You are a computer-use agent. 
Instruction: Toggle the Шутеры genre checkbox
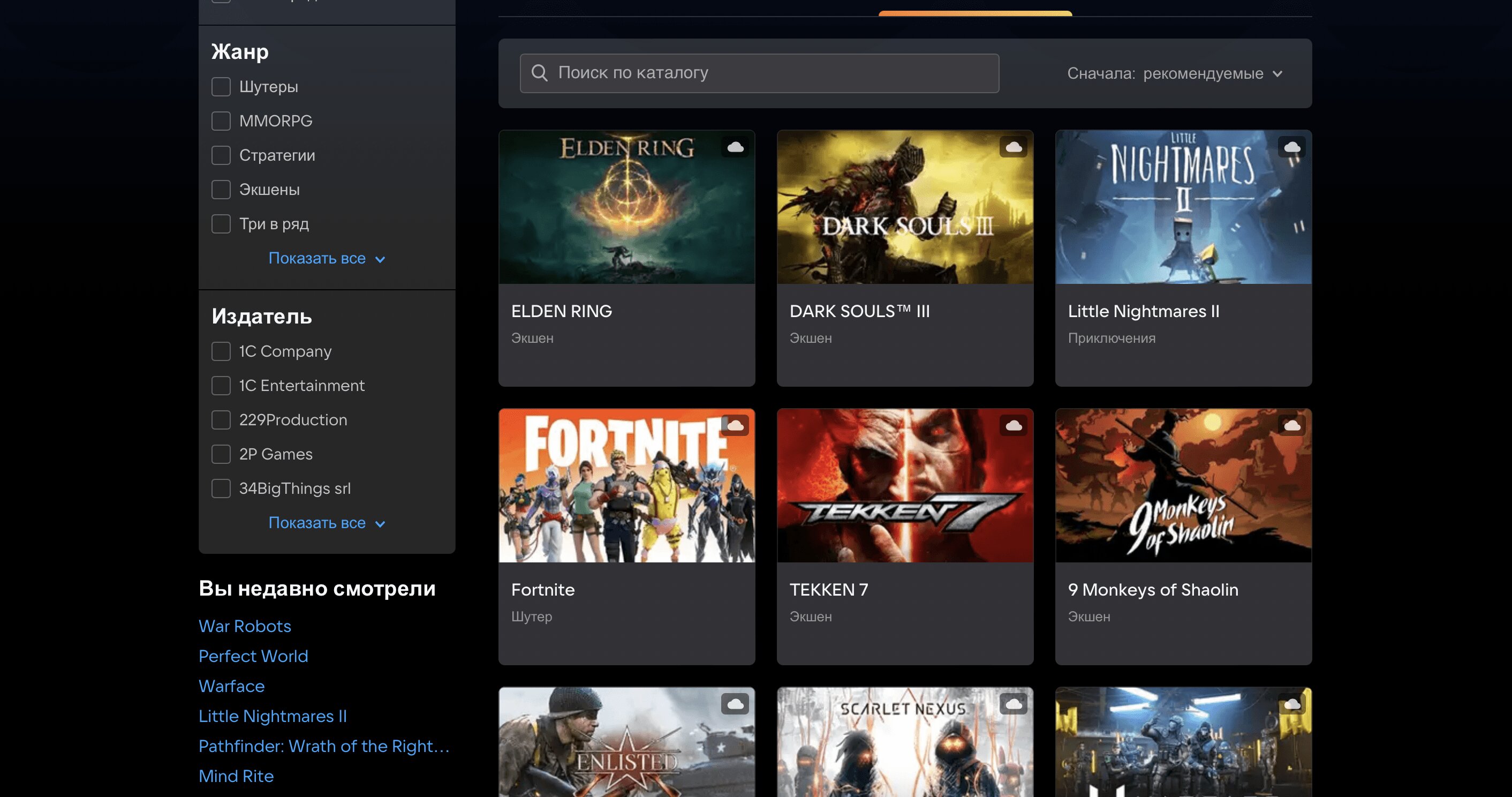click(222, 86)
